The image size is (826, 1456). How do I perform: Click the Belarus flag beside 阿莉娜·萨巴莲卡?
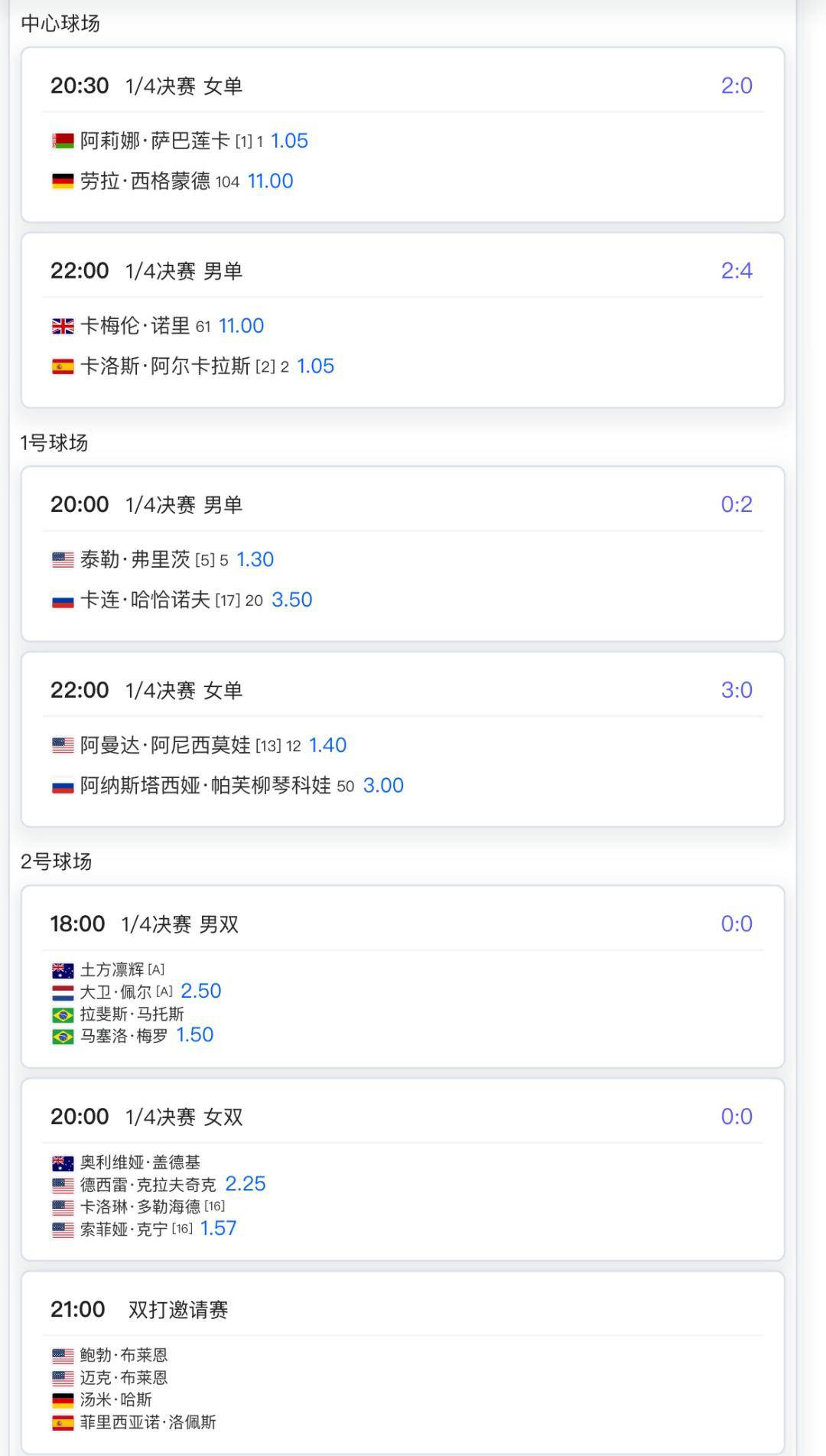[x=63, y=141]
